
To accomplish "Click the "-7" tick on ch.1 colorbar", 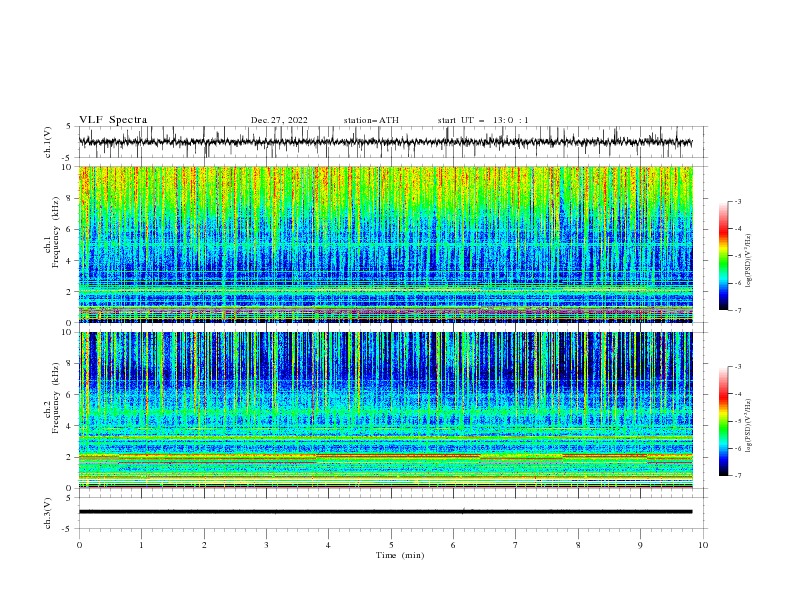I will tap(738, 310).
